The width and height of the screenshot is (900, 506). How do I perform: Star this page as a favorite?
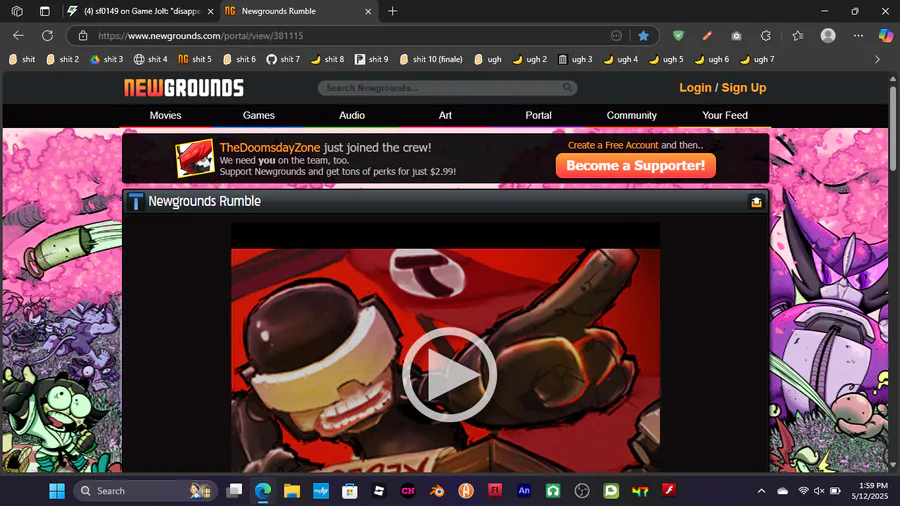click(643, 36)
